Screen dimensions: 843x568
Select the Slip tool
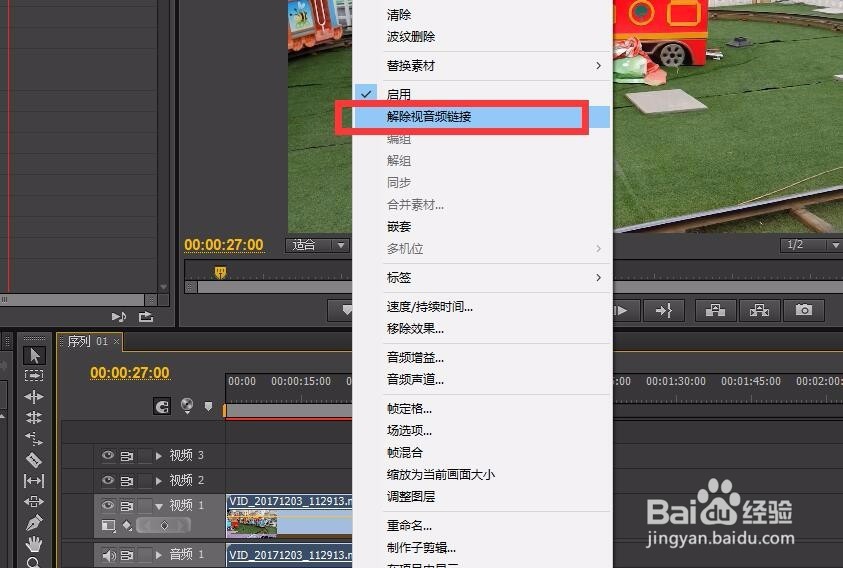pos(34,480)
